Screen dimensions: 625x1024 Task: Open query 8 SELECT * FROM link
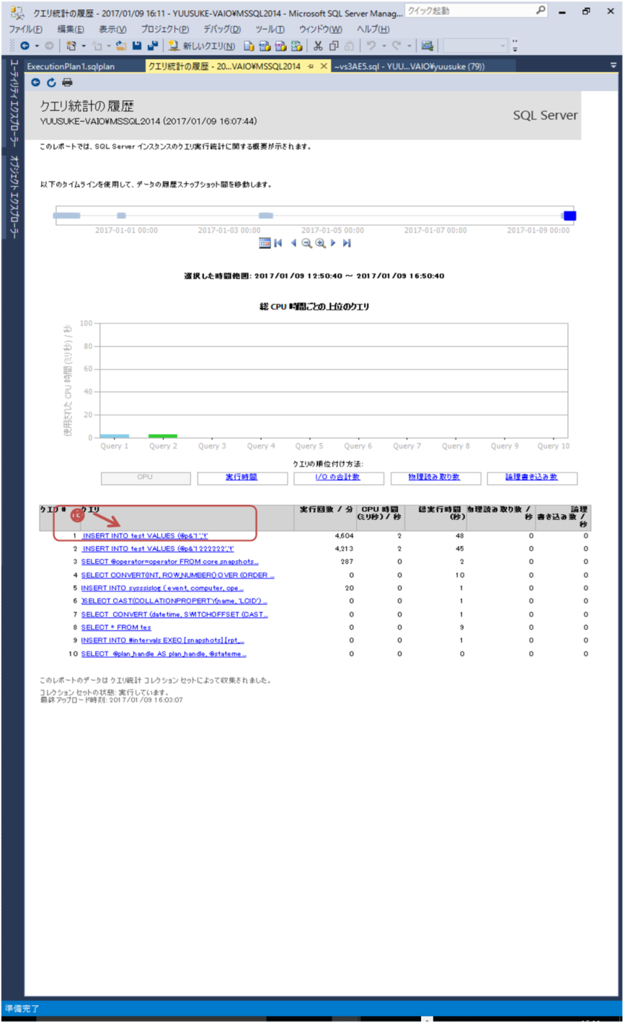click(x=116, y=628)
